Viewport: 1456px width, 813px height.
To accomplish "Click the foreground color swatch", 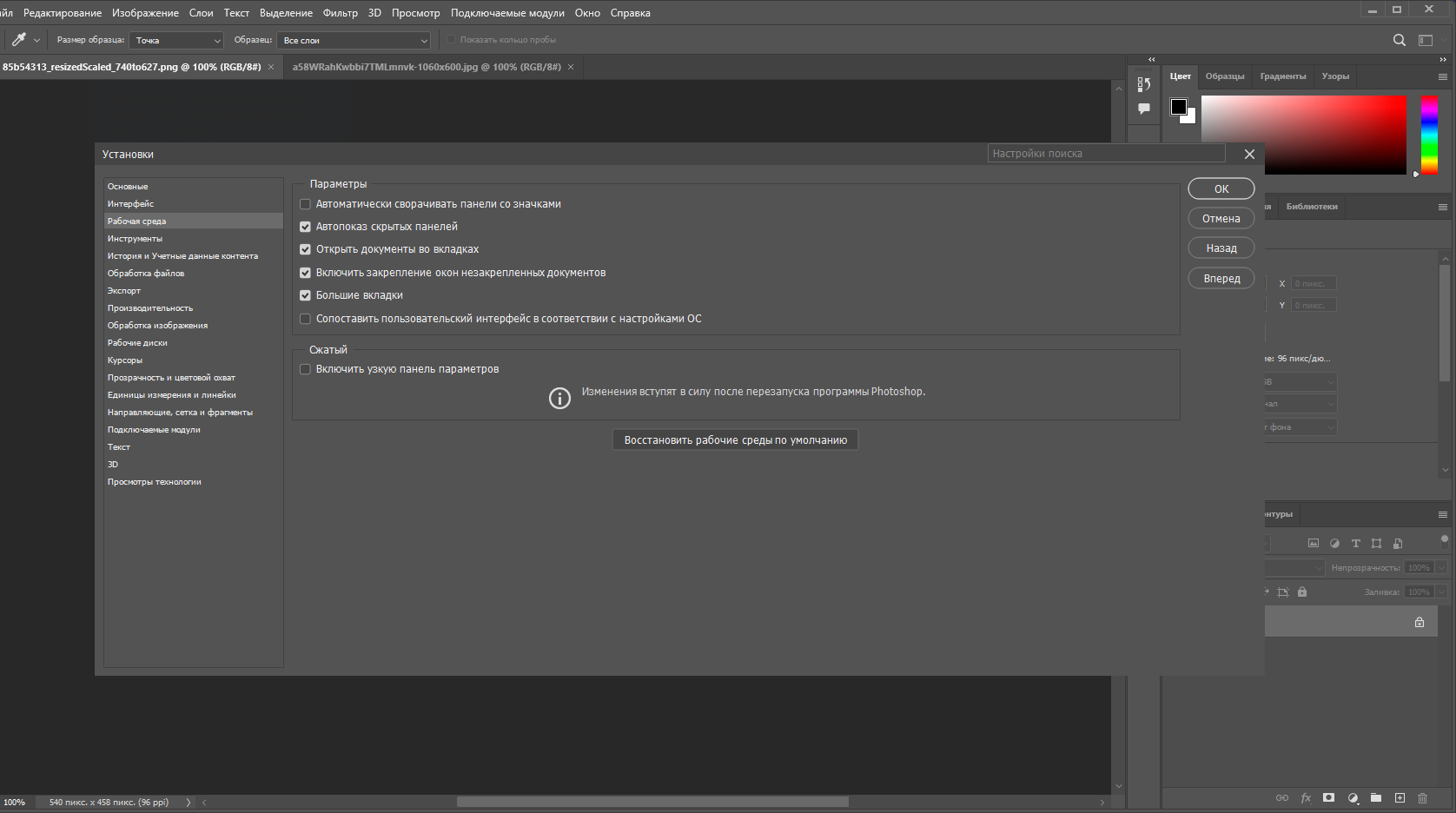I will [x=1179, y=107].
